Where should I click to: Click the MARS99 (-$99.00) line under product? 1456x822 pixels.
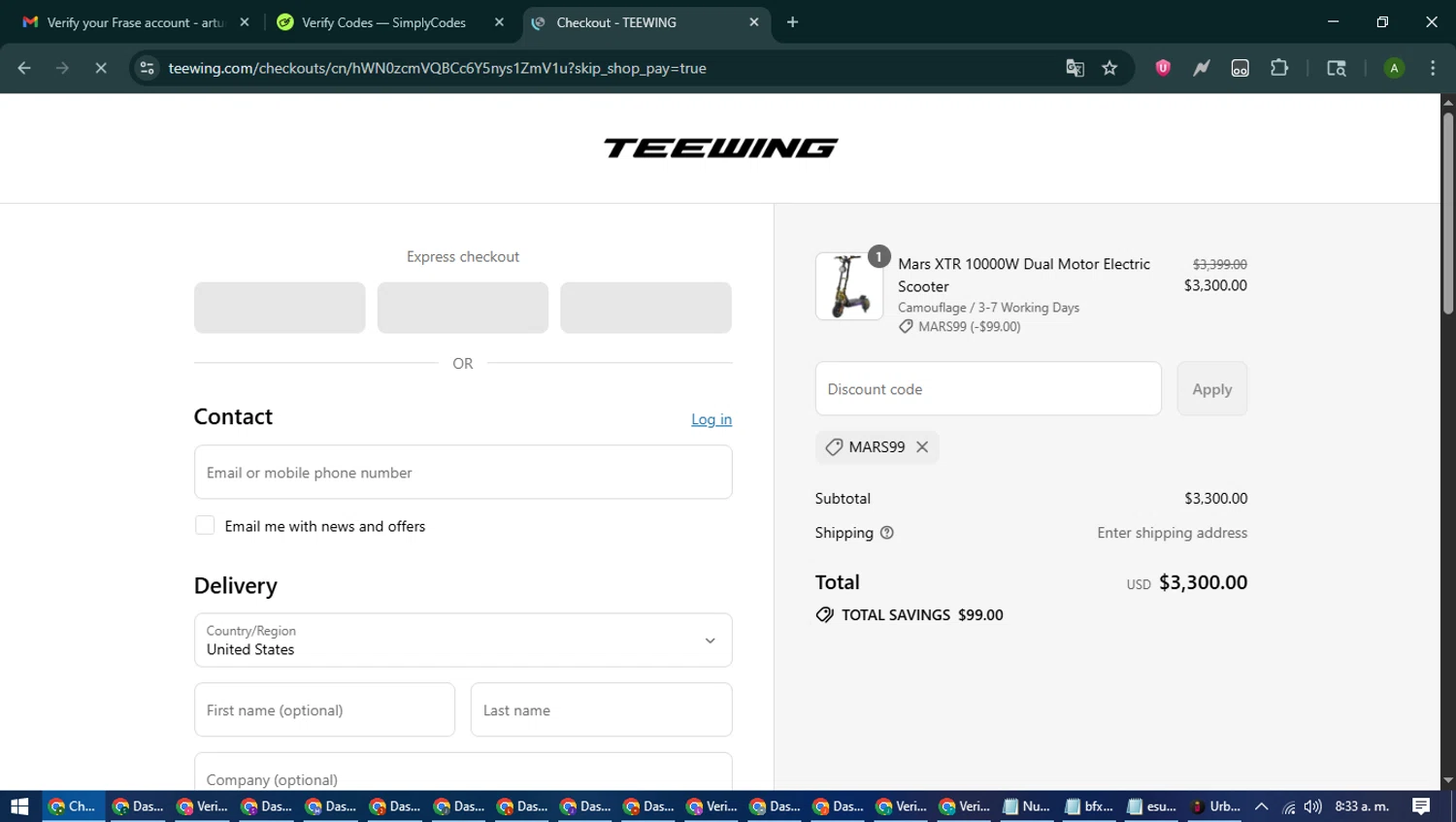[x=959, y=327]
